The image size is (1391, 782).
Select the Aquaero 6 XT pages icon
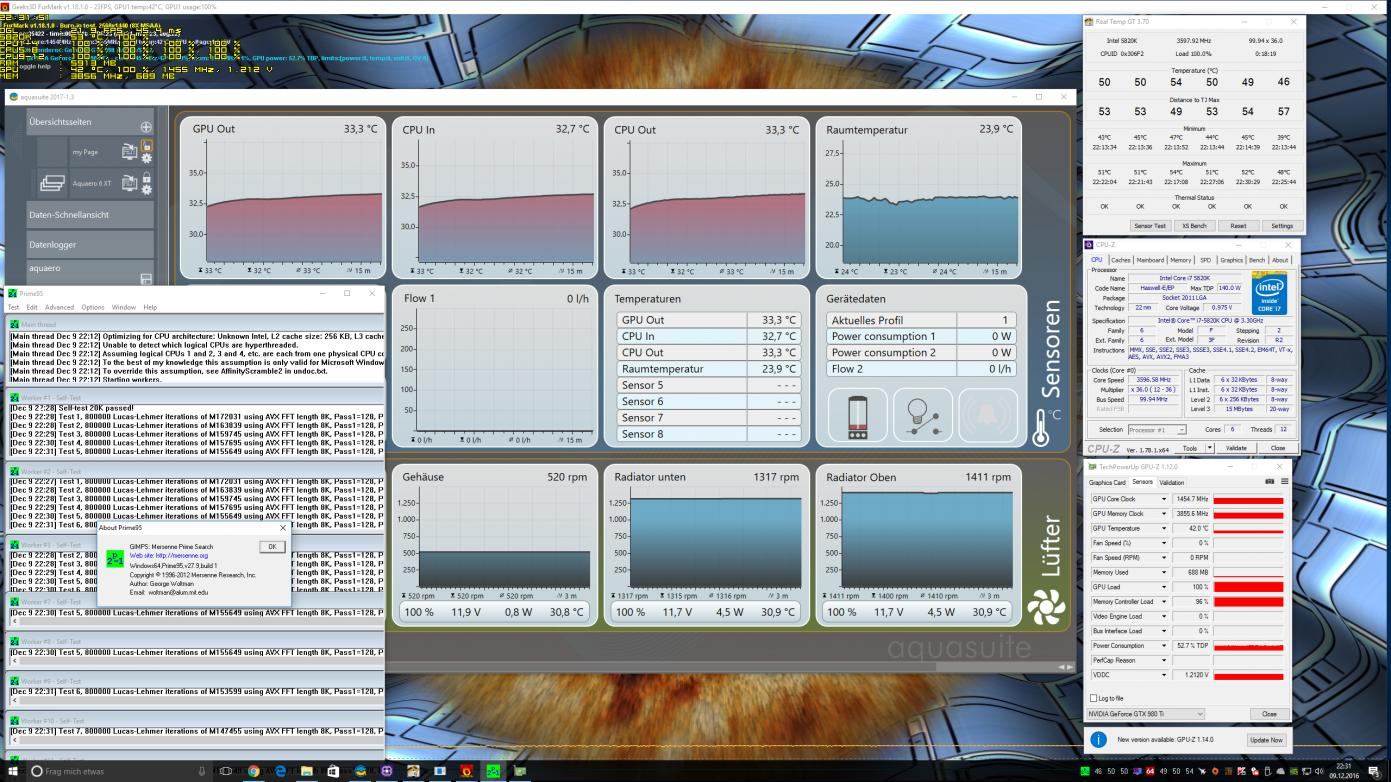[x=52, y=183]
